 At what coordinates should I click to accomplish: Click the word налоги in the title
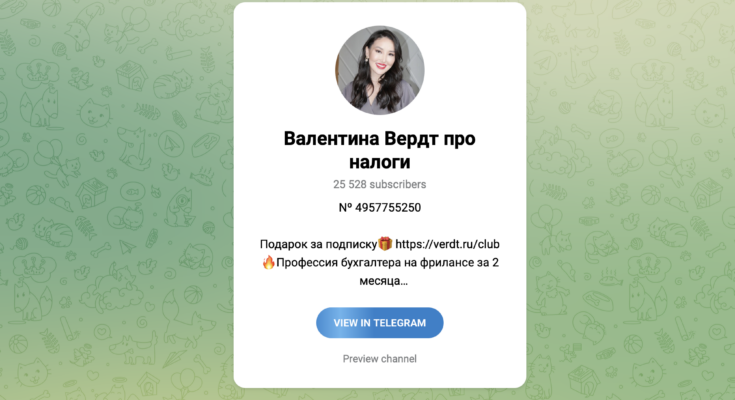click(x=380, y=162)
